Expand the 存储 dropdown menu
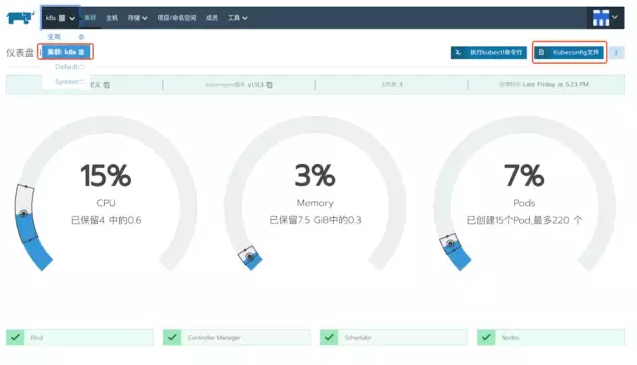 [x=137, y=18]
